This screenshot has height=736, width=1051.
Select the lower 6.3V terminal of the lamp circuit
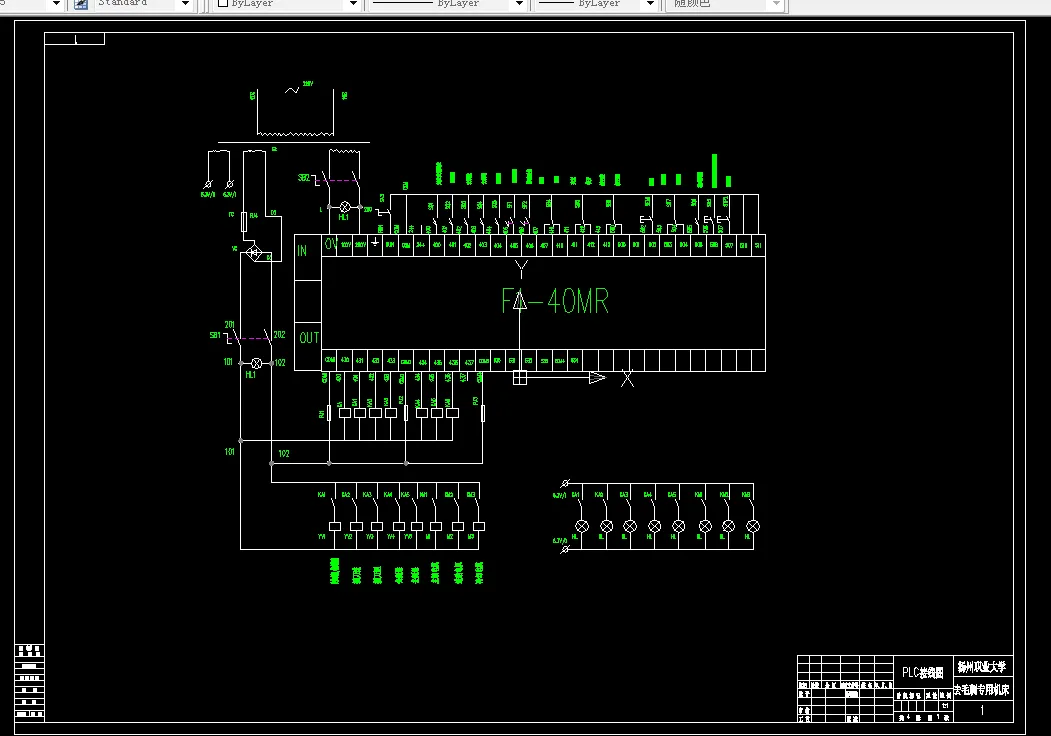click(x=565, y=549)
